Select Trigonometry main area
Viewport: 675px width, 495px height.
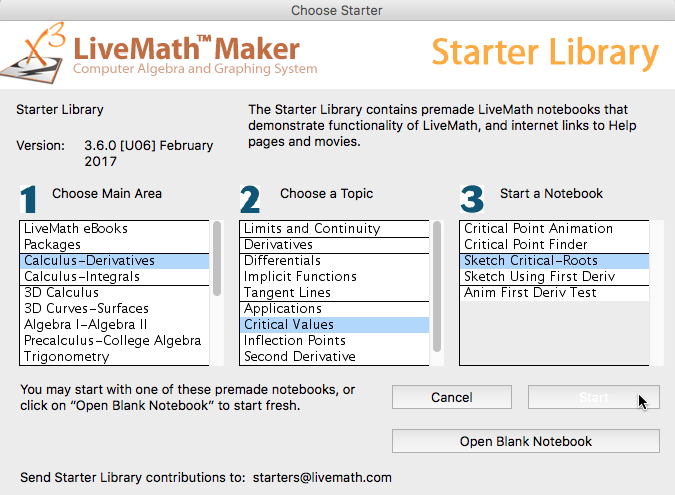click(x=115, y=356)
